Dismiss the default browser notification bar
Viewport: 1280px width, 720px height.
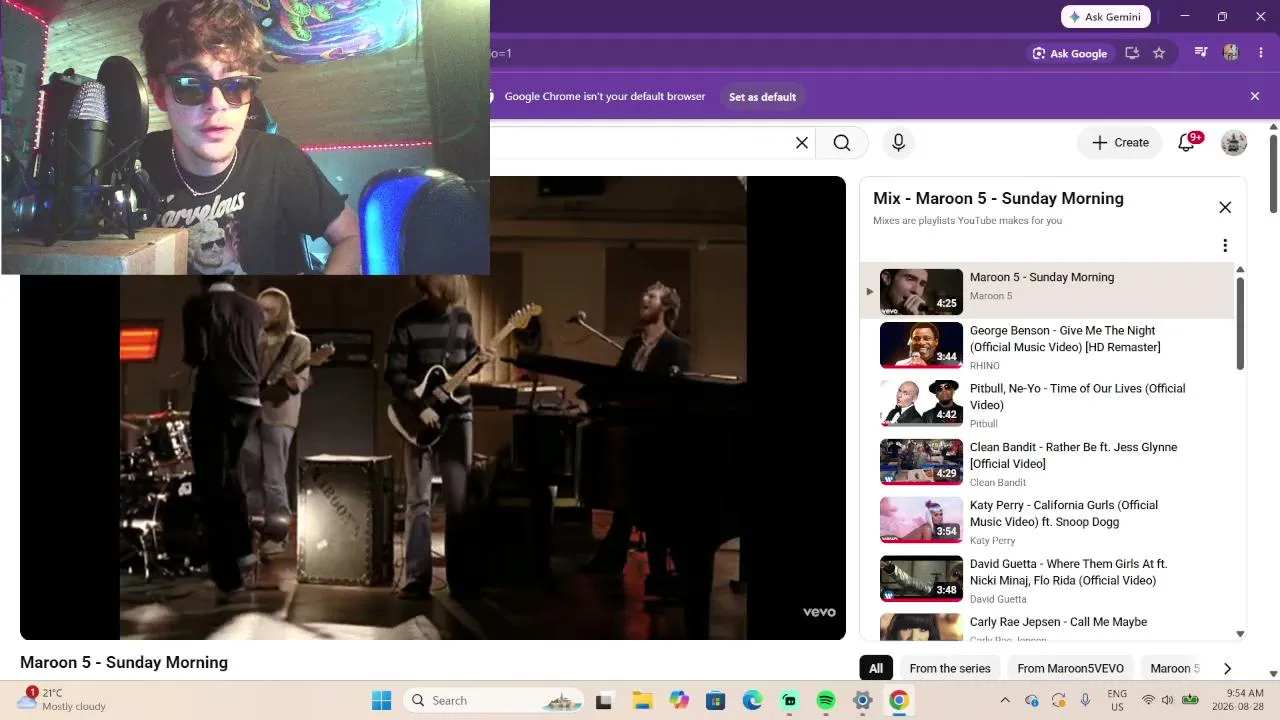click(x=1255, y=96)
